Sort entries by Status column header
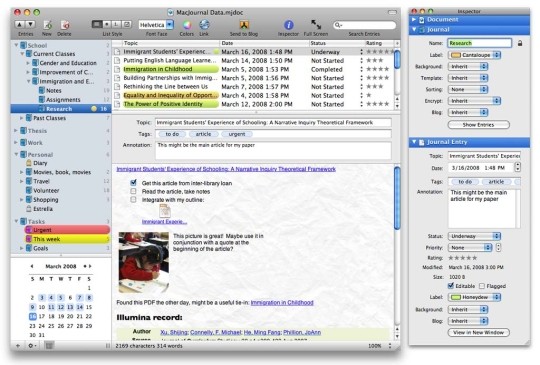Image resolution: width=540 pixels, height=365 pixels. pyautogui.click(x=336, y=43)
